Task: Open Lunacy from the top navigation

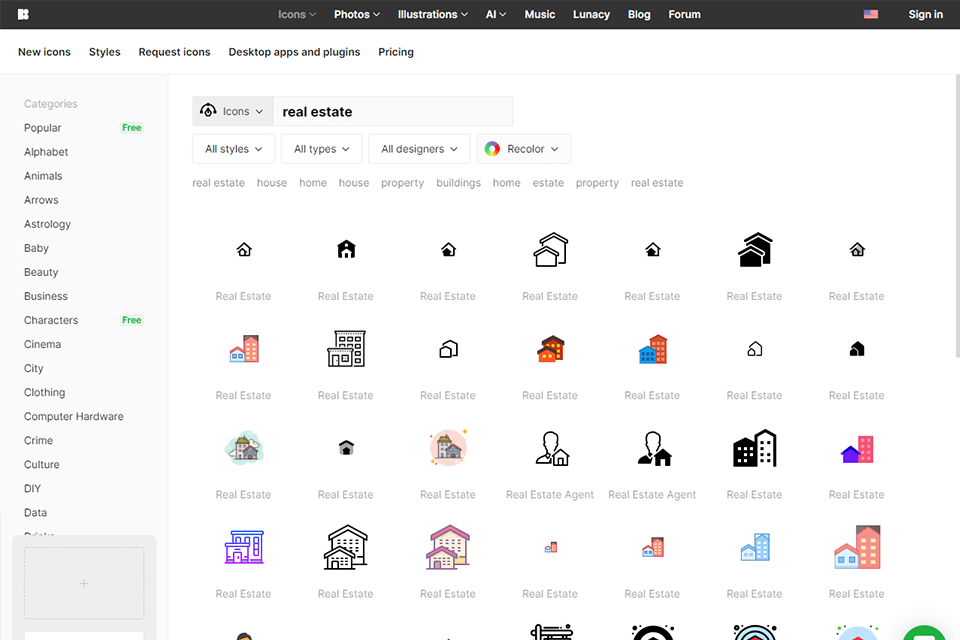Action: tap(591, 14)
